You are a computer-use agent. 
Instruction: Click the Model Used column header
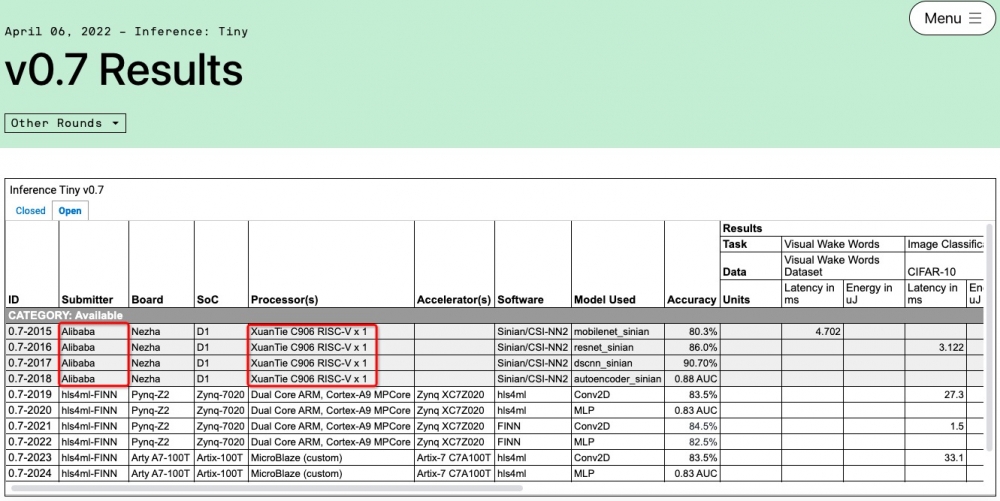coord(605,300)
